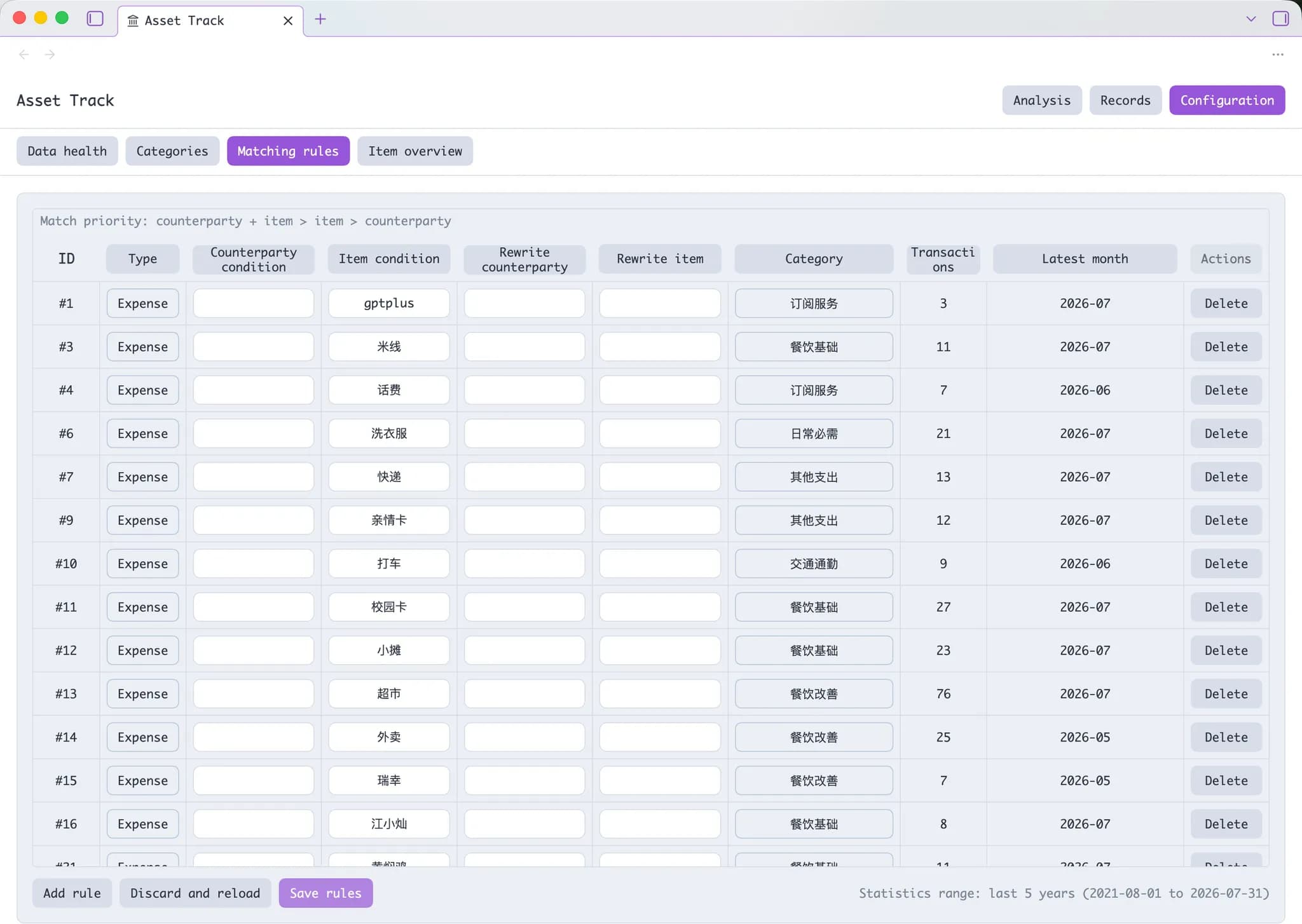The height and width of the screenshot is (924, 1302).
Task: Open the category dropdown for rule #10
Action: [814, 564]
